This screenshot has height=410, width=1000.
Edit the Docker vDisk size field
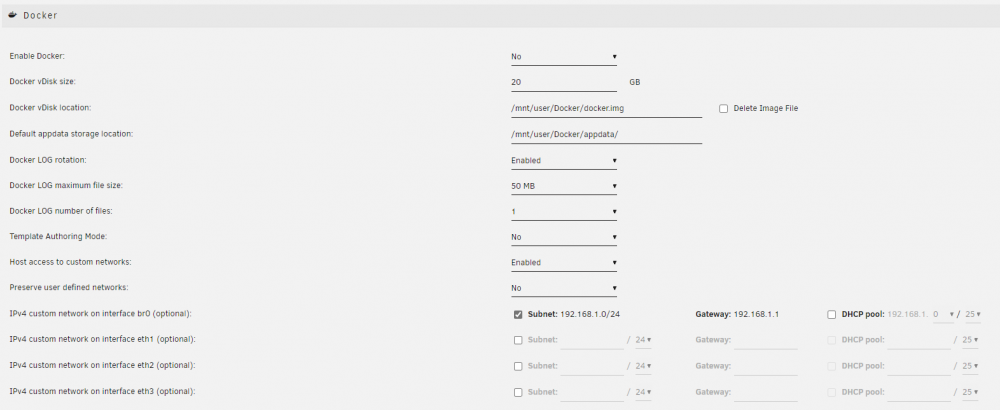click(564, 82)
